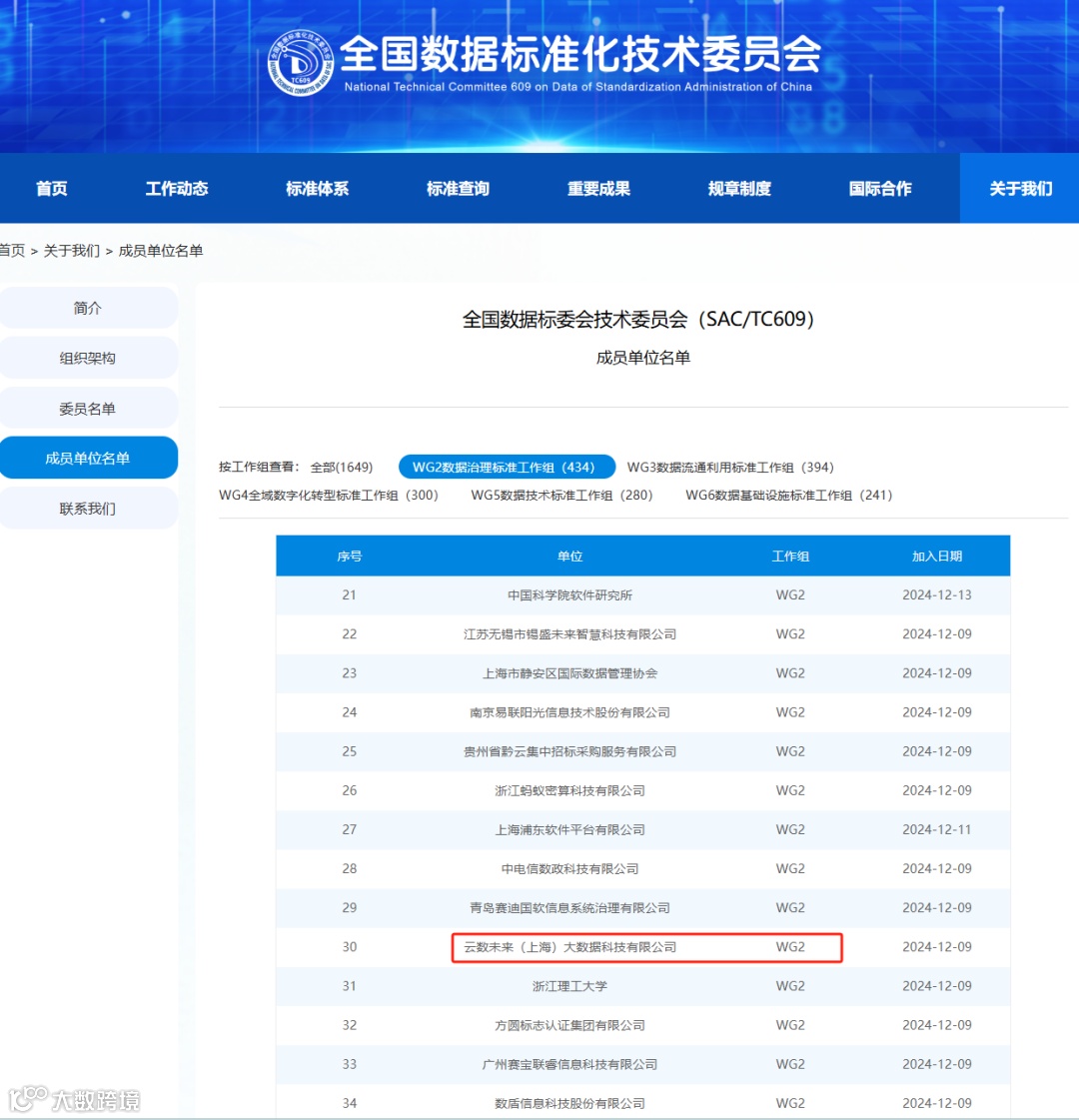Screen dimensions: 1079x1120
Task: Select the 成员单位名单 sidebar item
Action: coord(88,458)
